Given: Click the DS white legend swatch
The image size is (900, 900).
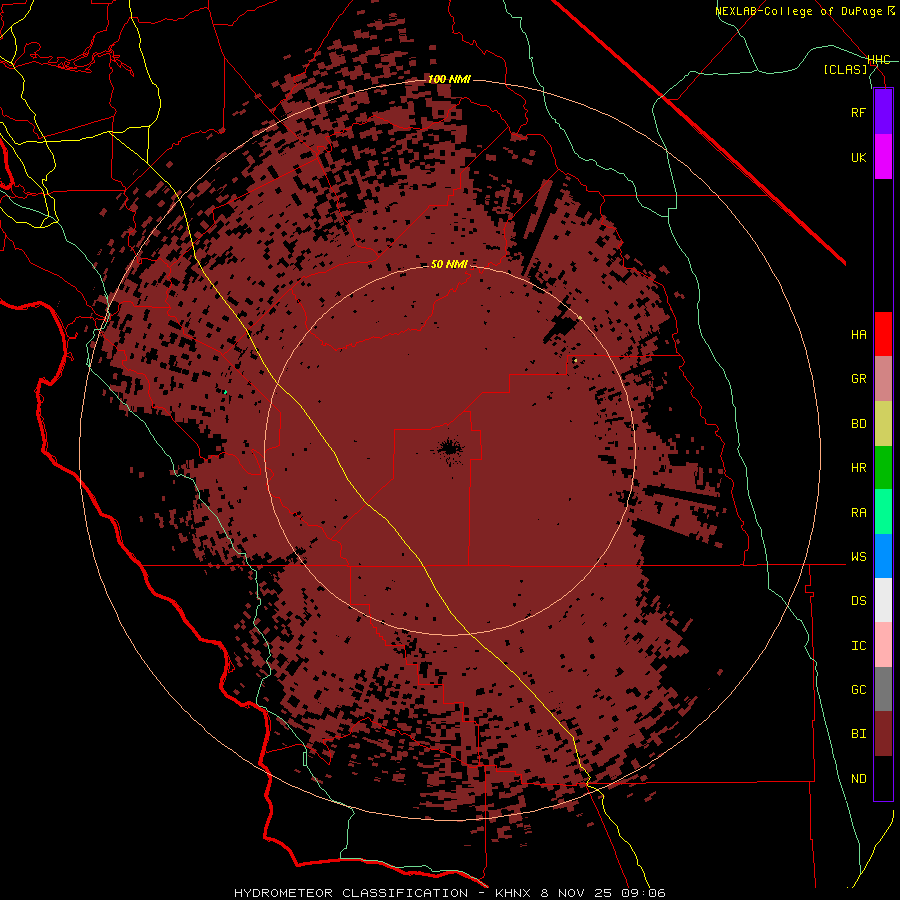Looking at the screenshot, I should pyautogui.click(x=883, y=600).
